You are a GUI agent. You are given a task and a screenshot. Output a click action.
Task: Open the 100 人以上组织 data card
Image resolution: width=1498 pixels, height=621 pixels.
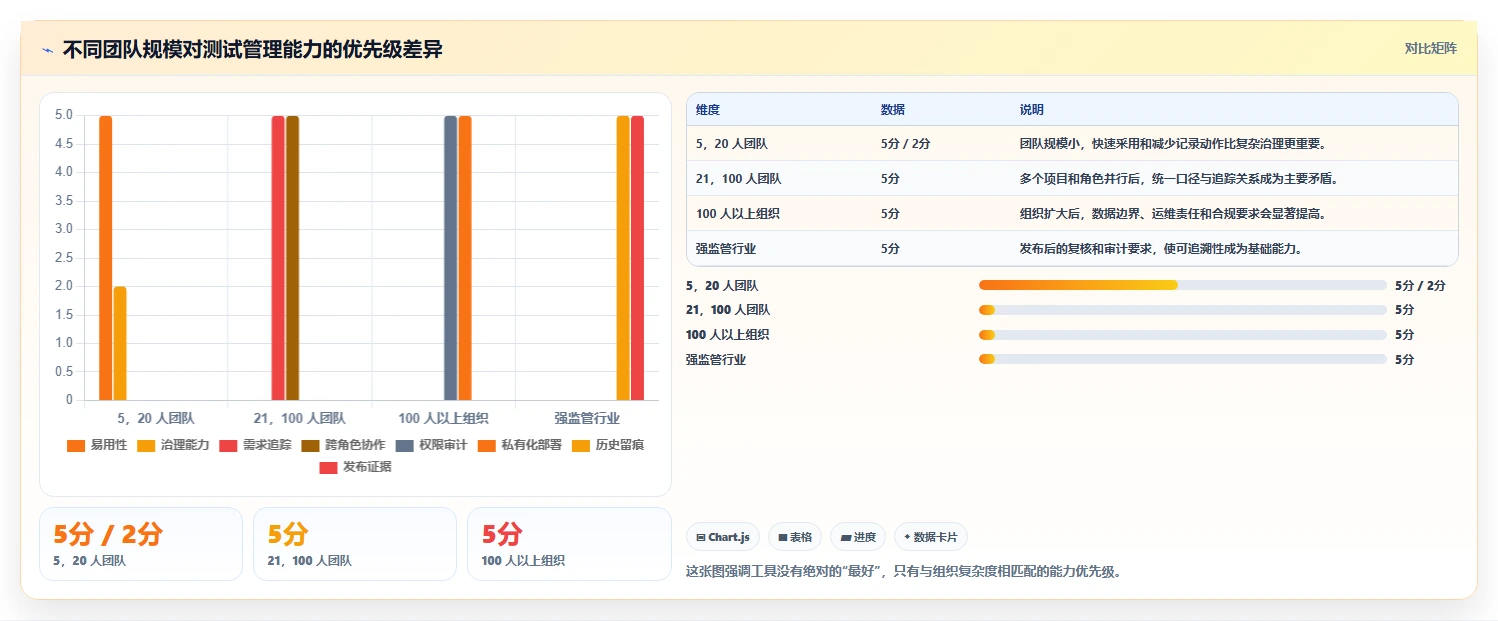coord(569,544)
